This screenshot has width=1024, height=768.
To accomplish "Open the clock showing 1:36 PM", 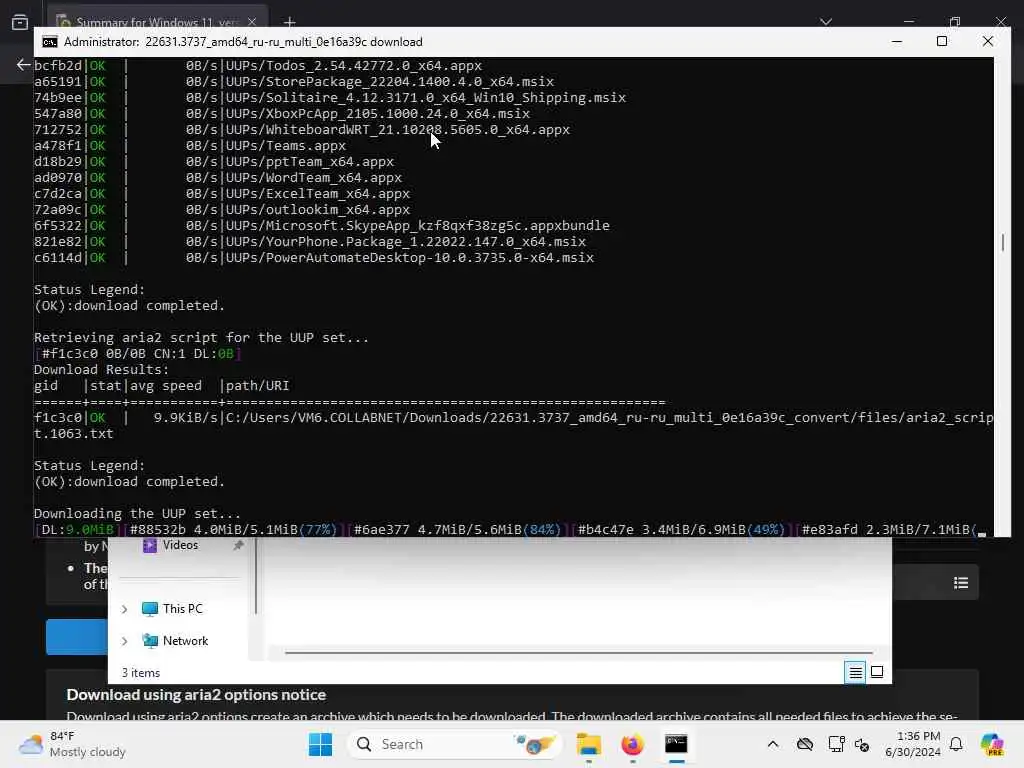I will click(x=913, y=744).
